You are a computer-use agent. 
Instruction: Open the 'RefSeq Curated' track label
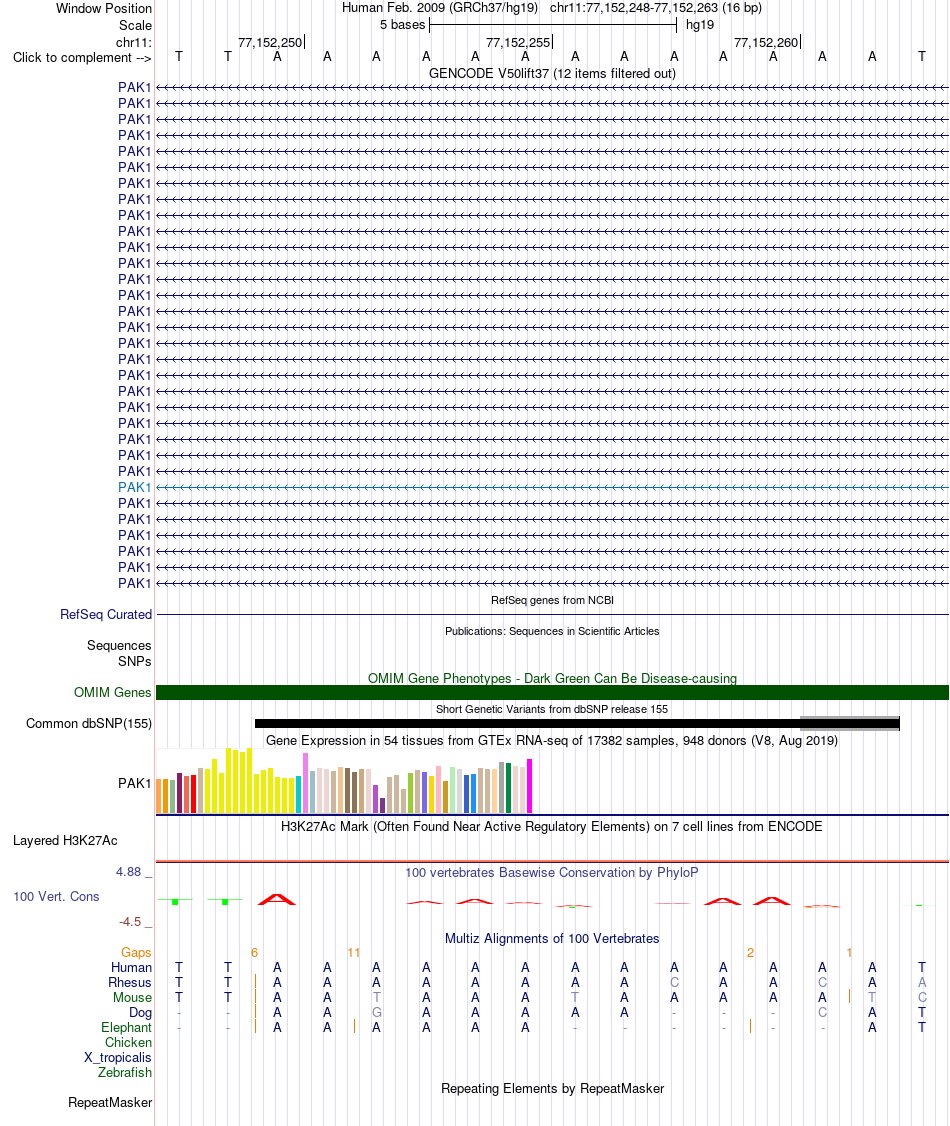[x=106, y=615]
